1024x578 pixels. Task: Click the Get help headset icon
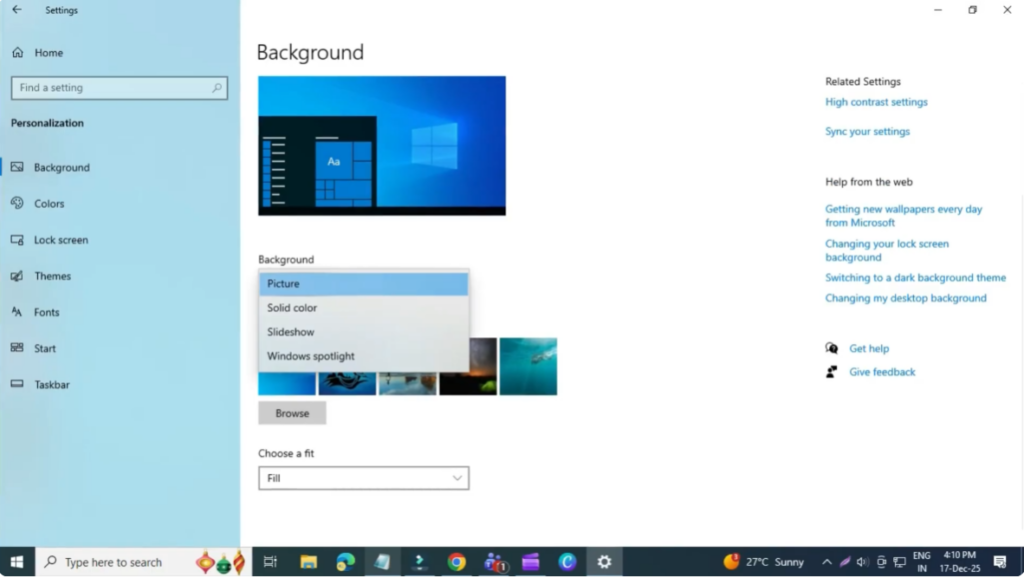pos(831,348)
